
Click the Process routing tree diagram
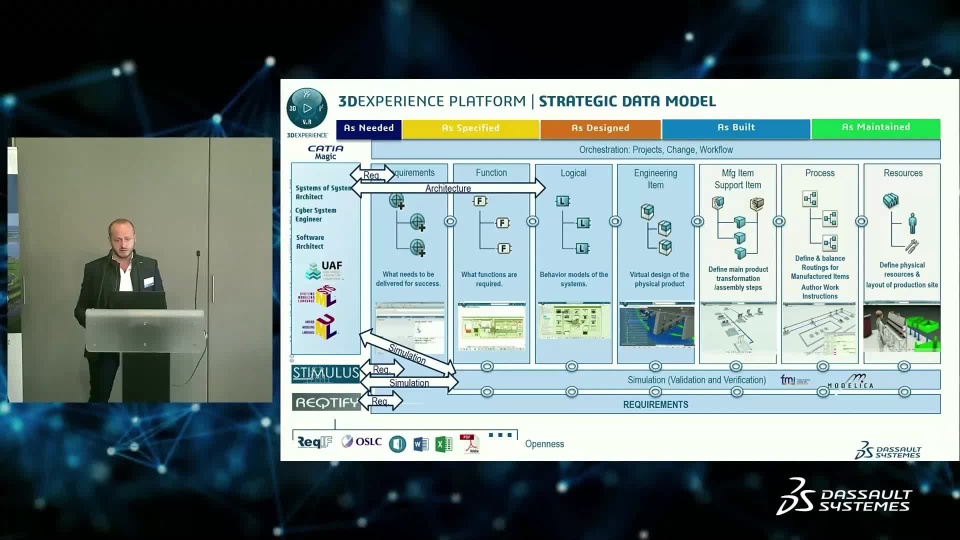[820, 221]
